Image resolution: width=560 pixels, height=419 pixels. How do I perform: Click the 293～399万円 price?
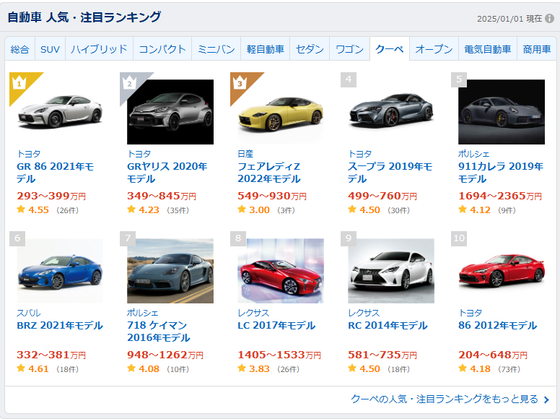click(51, 196)
